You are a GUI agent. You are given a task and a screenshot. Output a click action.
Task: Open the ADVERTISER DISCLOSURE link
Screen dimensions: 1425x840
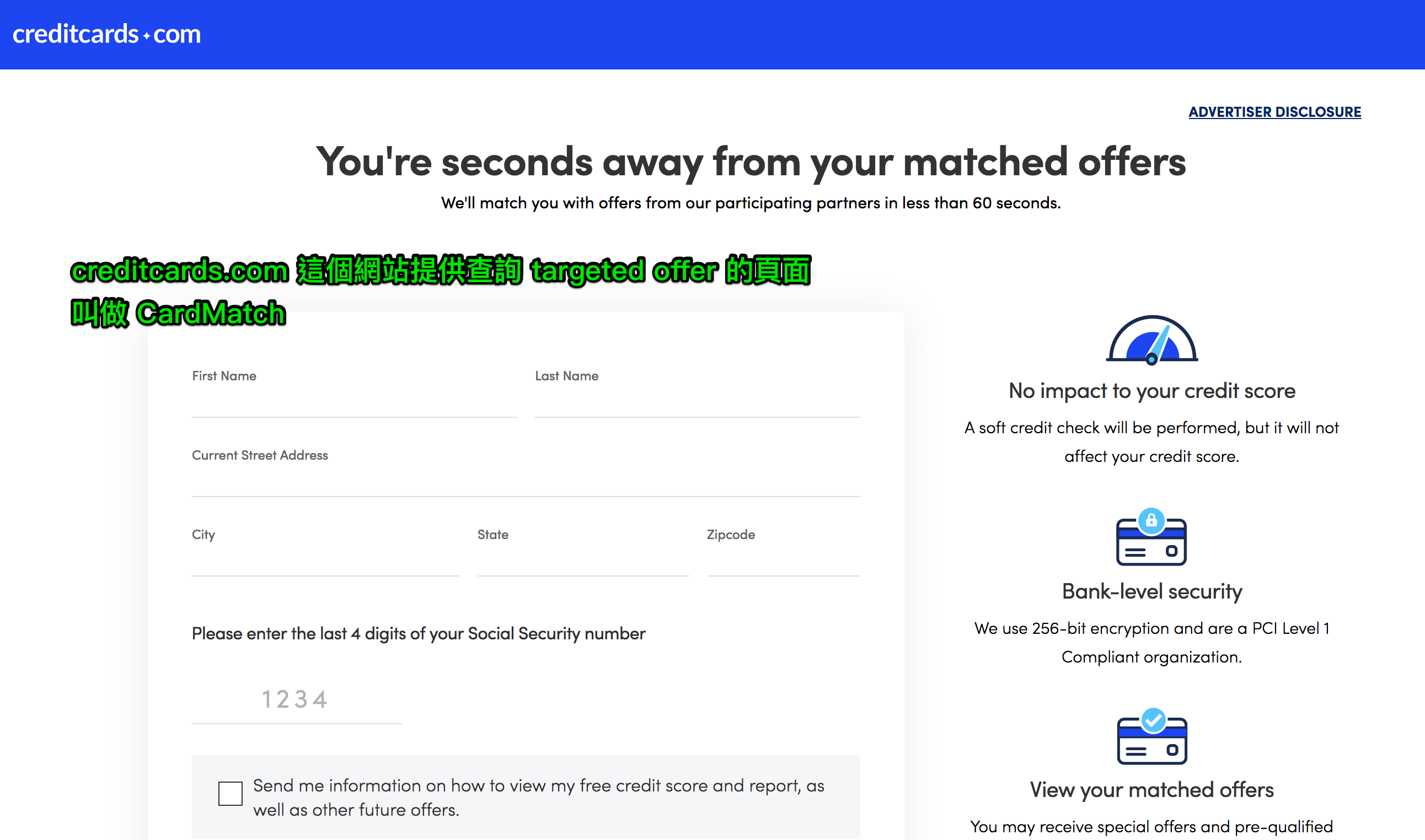coord(1276,111)
